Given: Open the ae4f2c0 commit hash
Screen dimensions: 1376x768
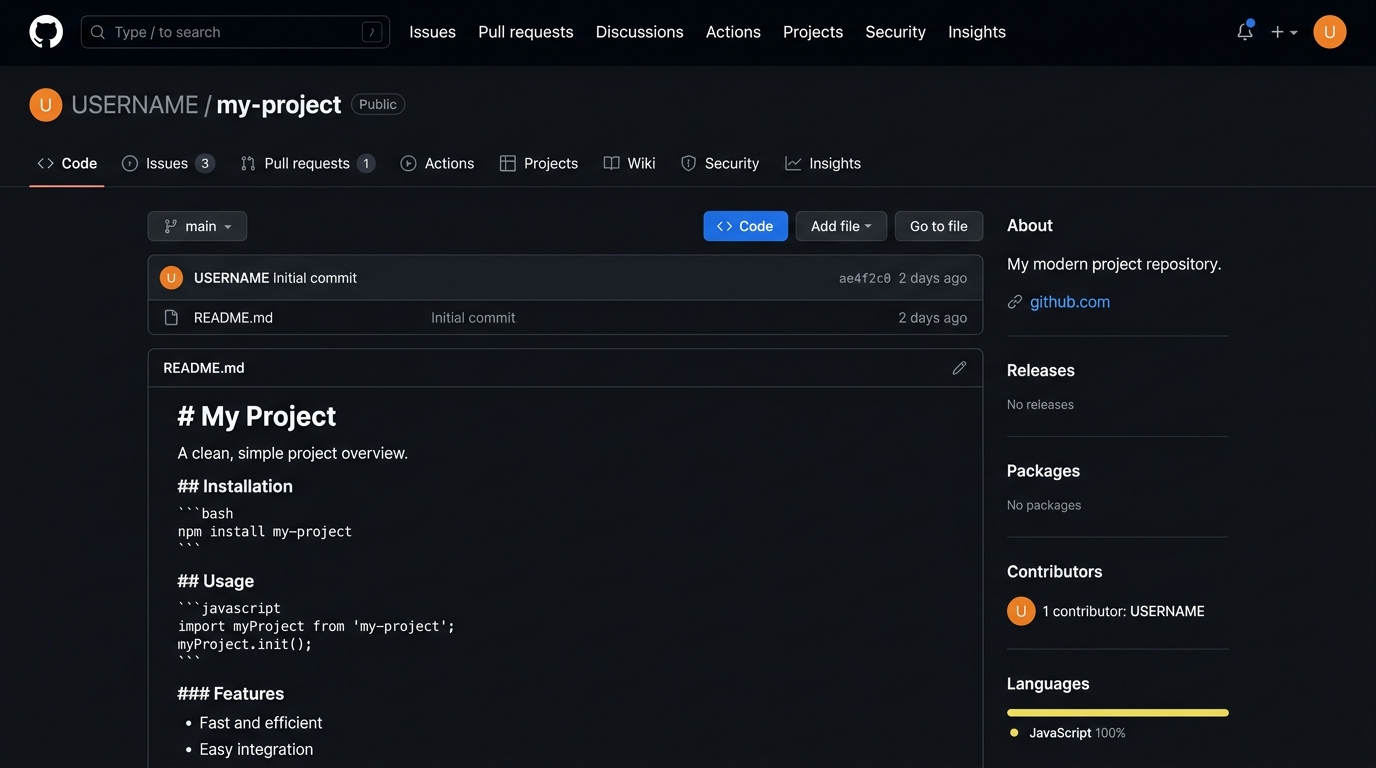Looking at the screenshot, I should 864,278.
